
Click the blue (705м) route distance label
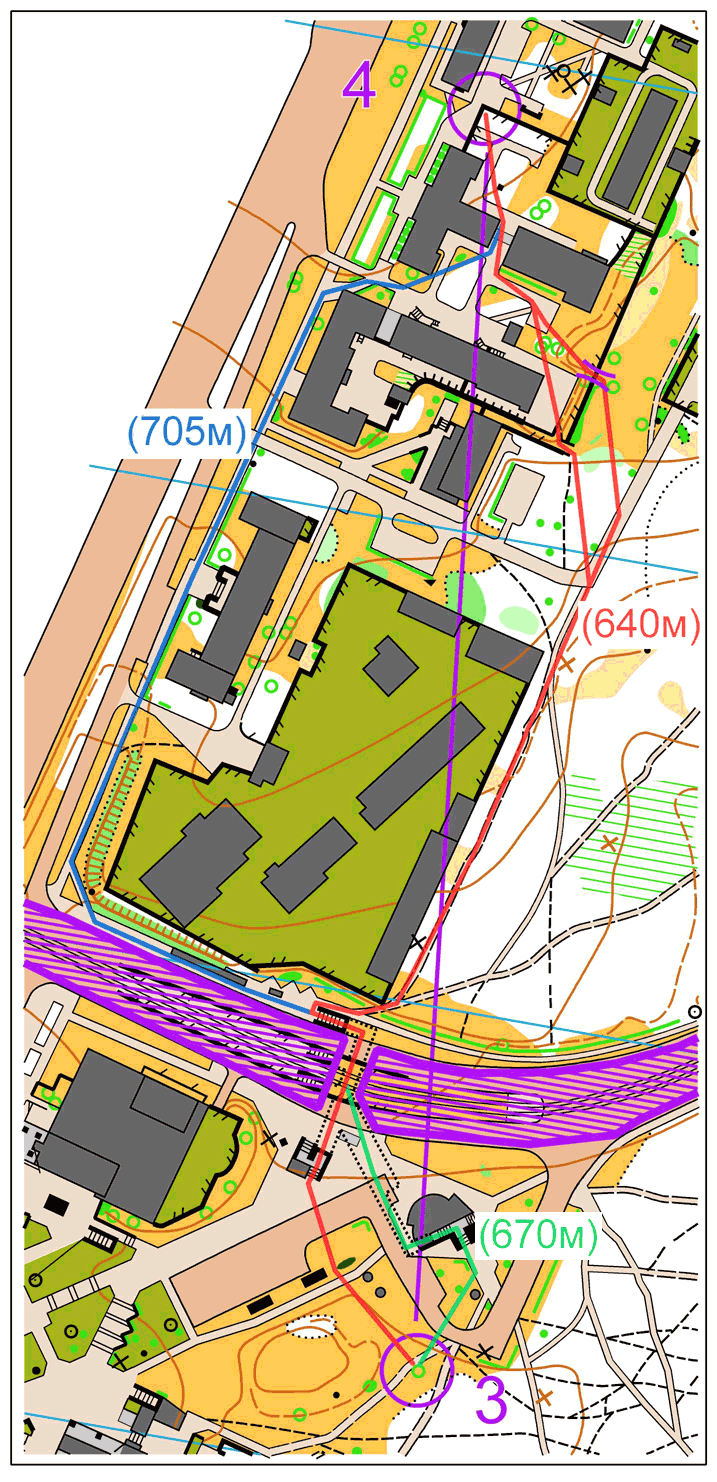187,433
